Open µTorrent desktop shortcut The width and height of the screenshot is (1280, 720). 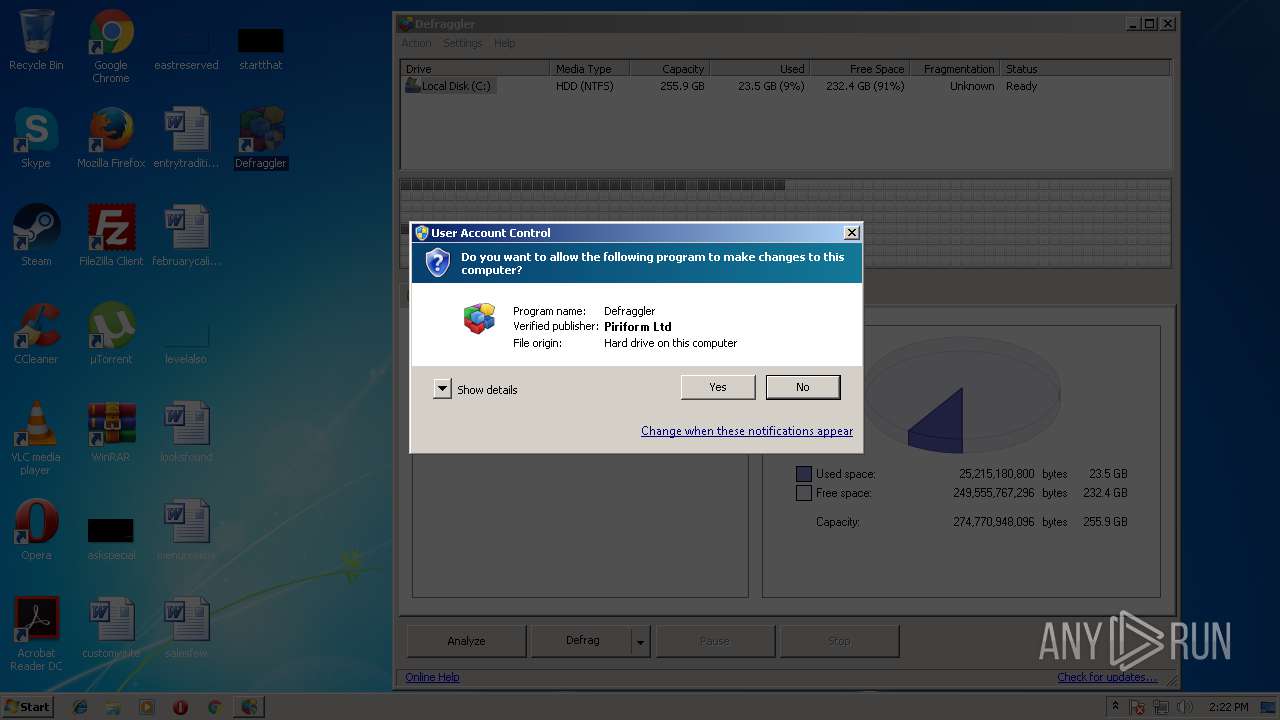pyautogui.click(x=111, y=334)
